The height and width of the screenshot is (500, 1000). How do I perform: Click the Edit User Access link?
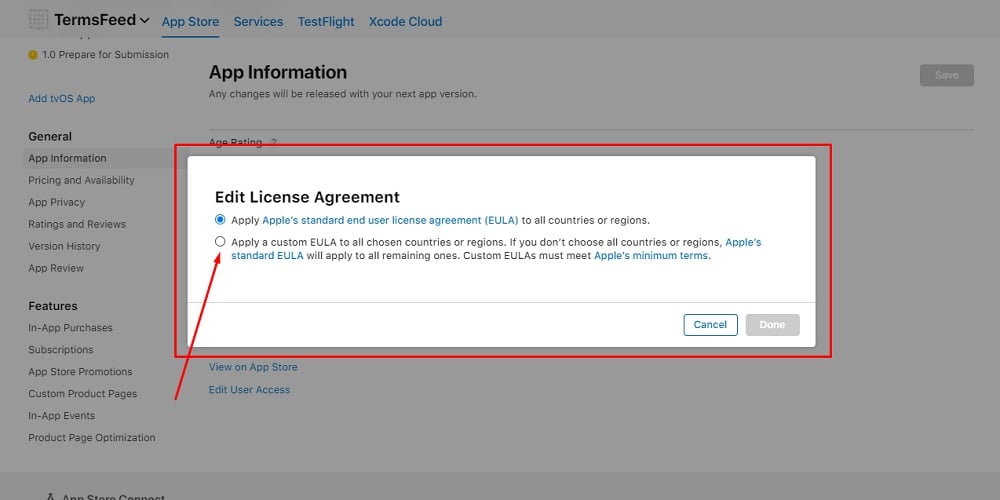[x=249, y=390]
